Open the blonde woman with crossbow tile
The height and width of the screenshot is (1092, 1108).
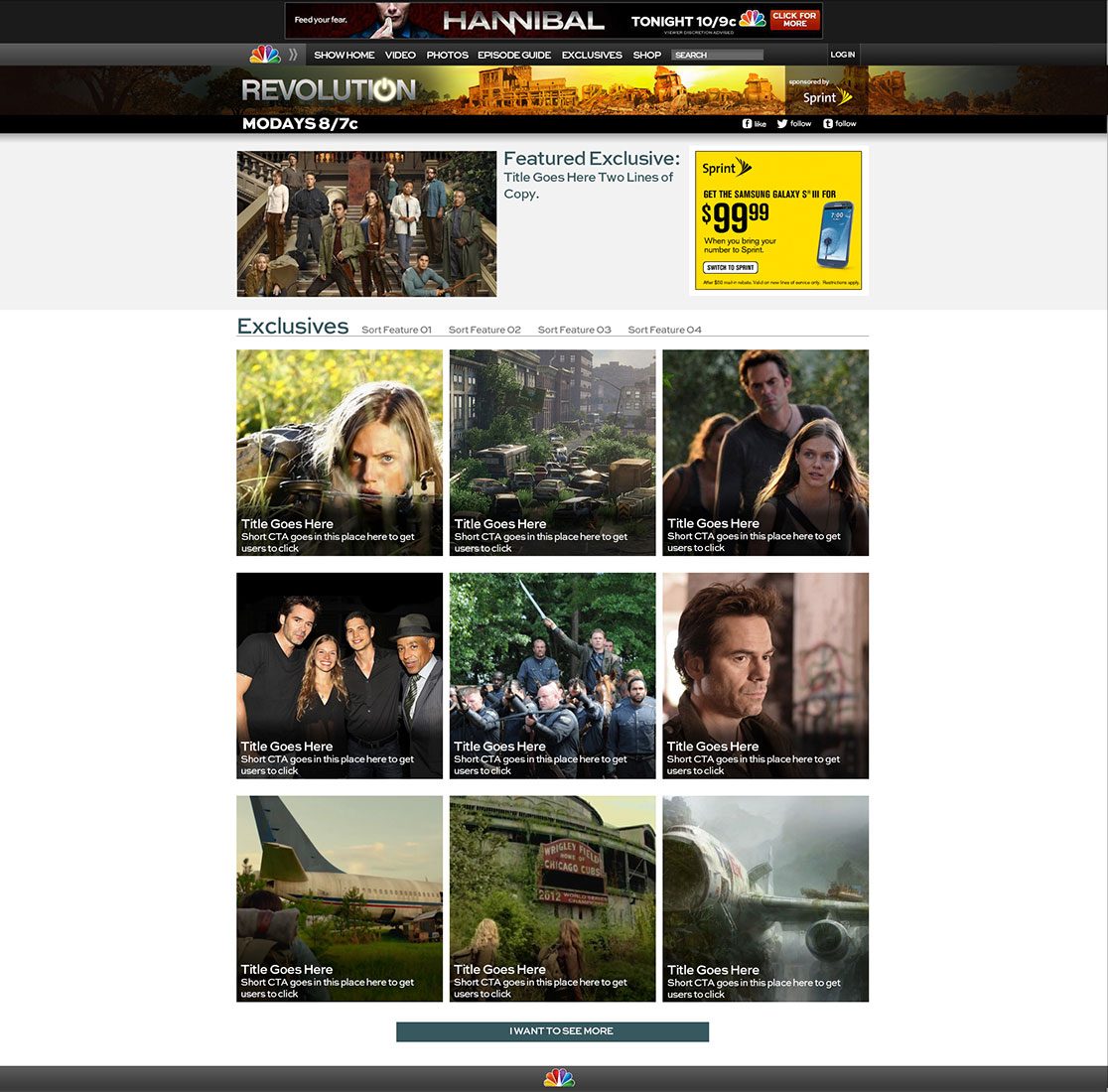340,453
